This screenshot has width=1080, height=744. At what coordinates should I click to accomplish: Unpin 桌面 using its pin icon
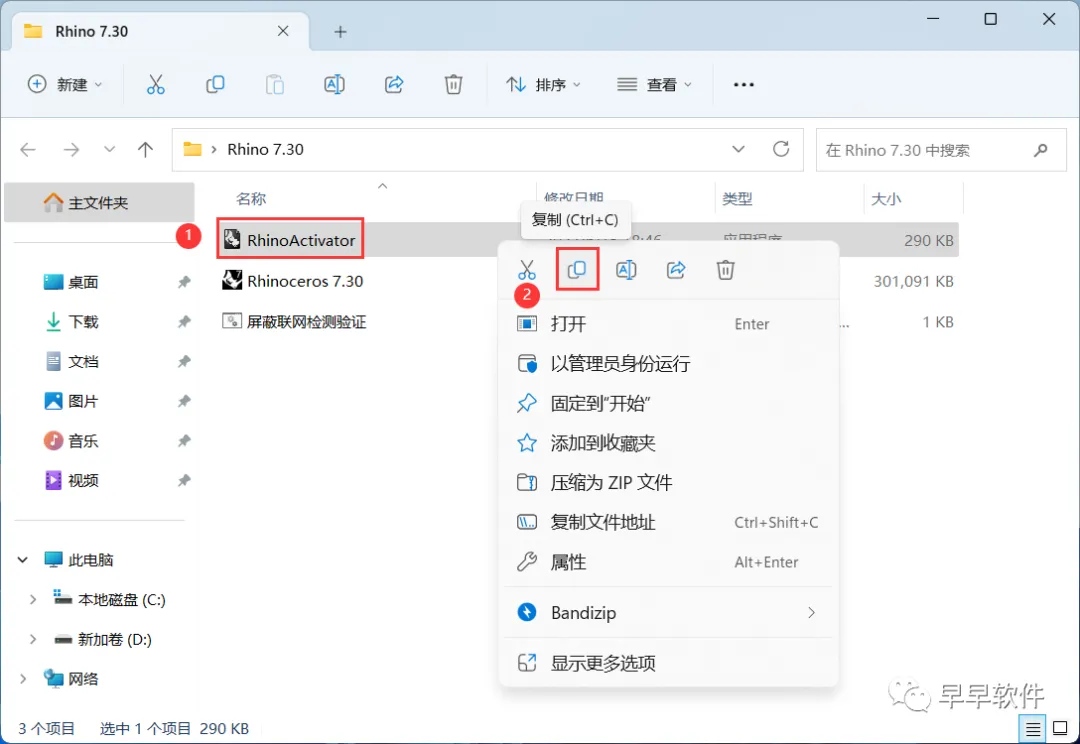click(184, 282)
